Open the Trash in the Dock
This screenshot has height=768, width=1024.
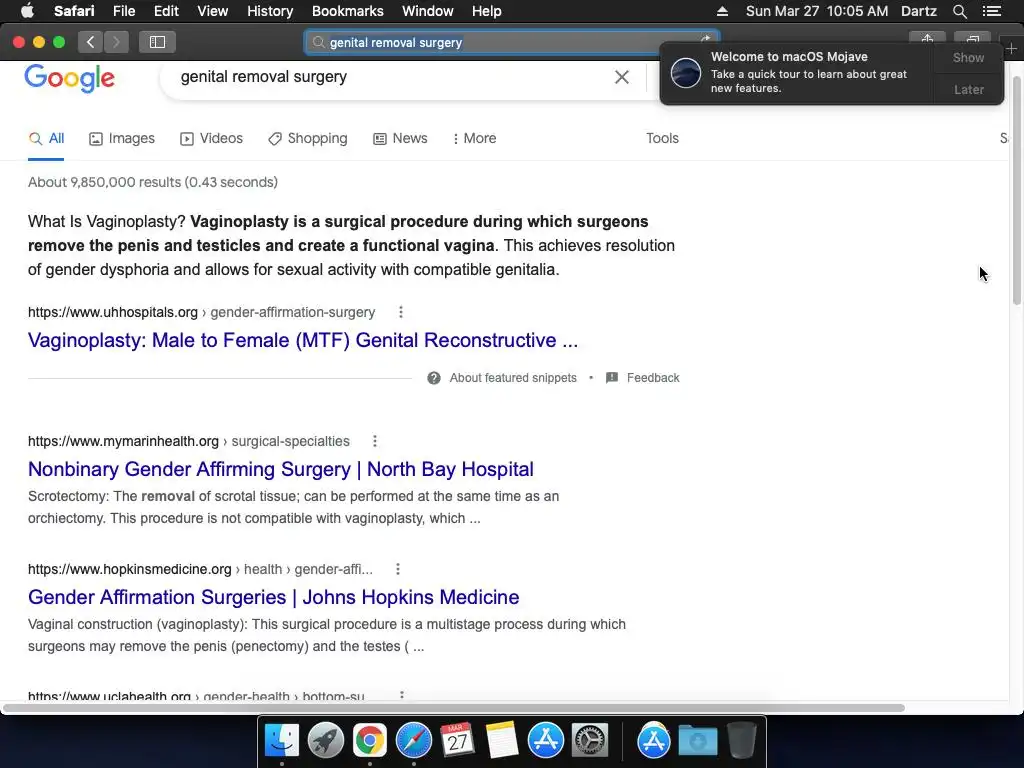[741, 741]
